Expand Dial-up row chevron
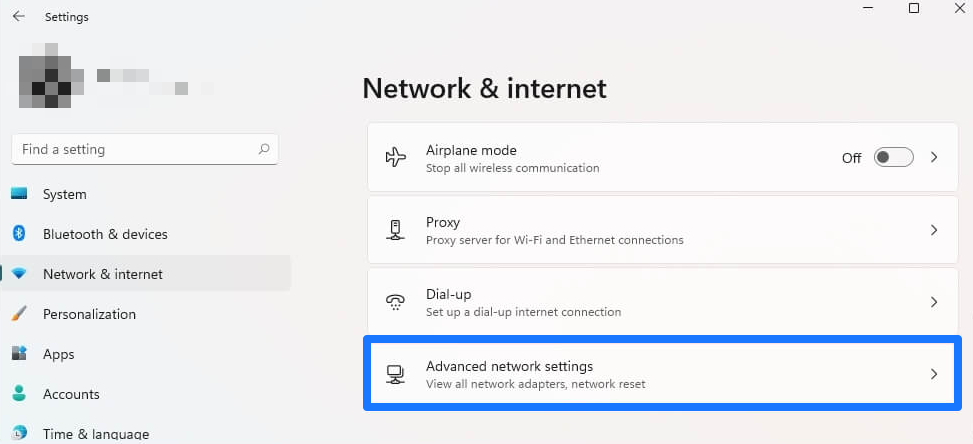Image resolution: width=973 pixels, height=444 pixels. point(933,302)
